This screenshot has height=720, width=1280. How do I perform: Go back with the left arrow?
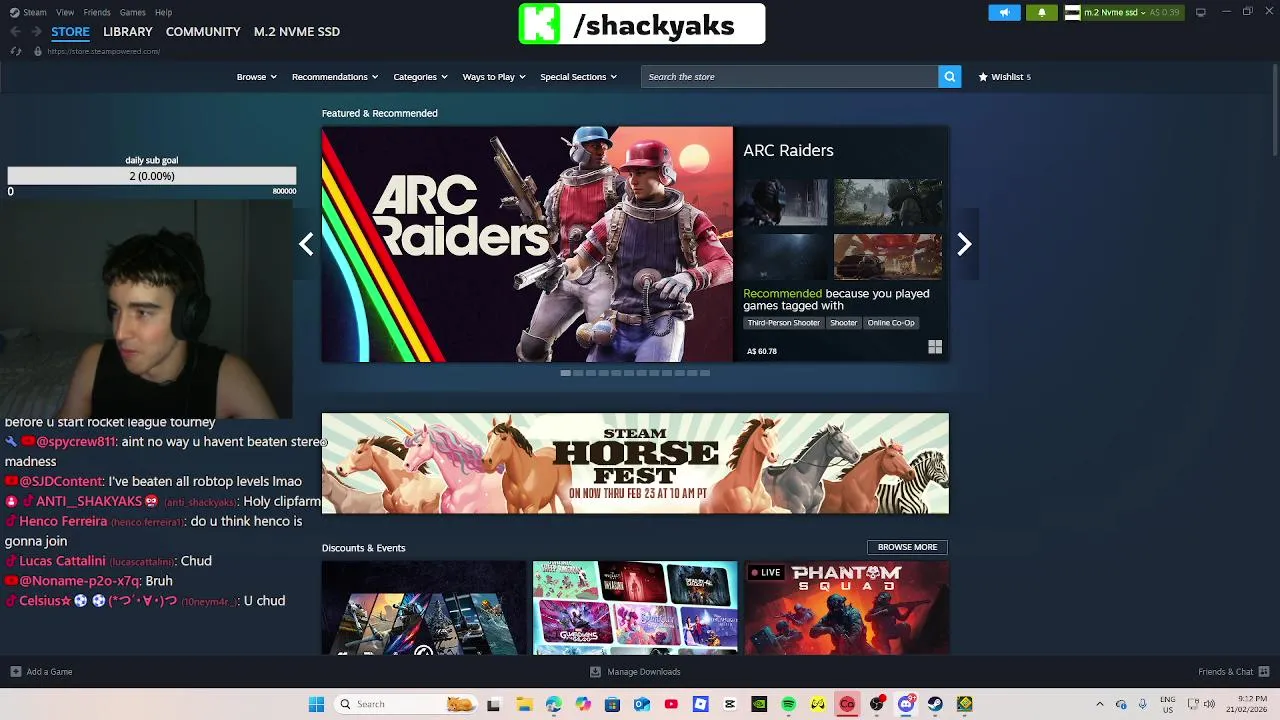pyautogui.click(x=15, y=31)
